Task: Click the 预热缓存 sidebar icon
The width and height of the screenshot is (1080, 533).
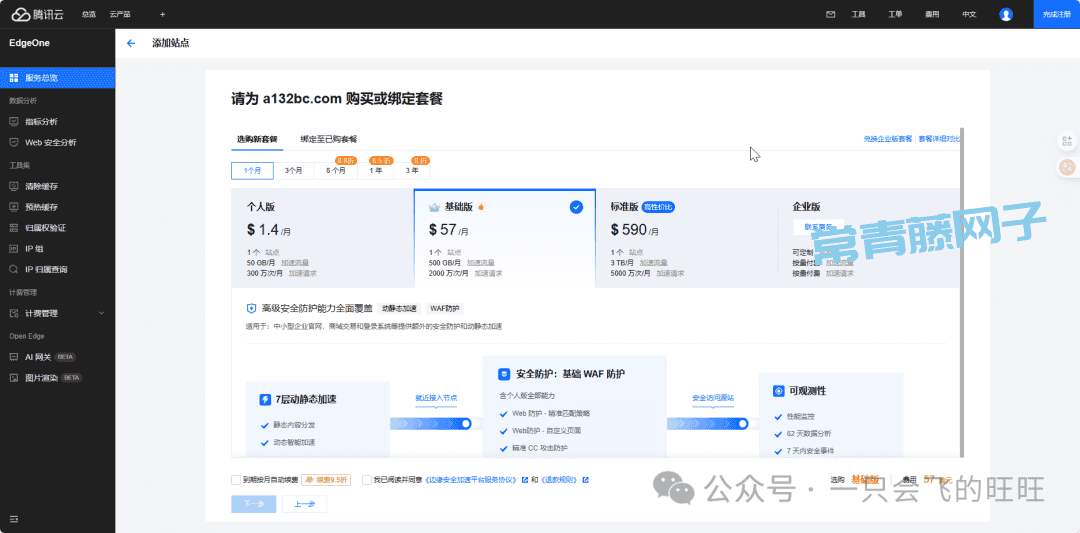Action: pos(14,207)
